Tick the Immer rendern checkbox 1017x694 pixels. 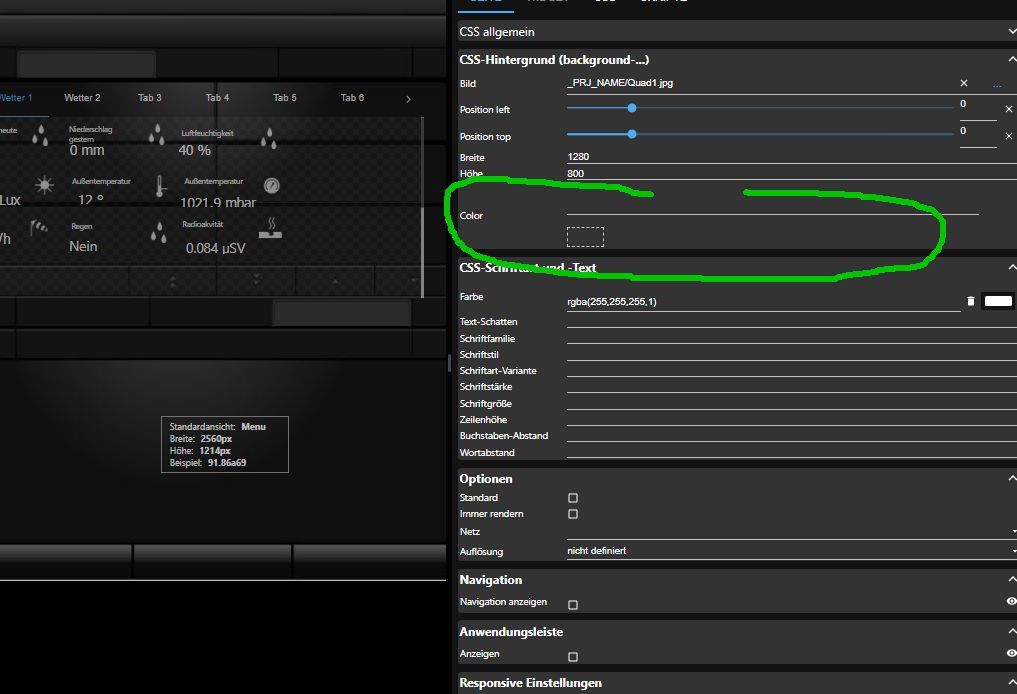coord(573,514)
